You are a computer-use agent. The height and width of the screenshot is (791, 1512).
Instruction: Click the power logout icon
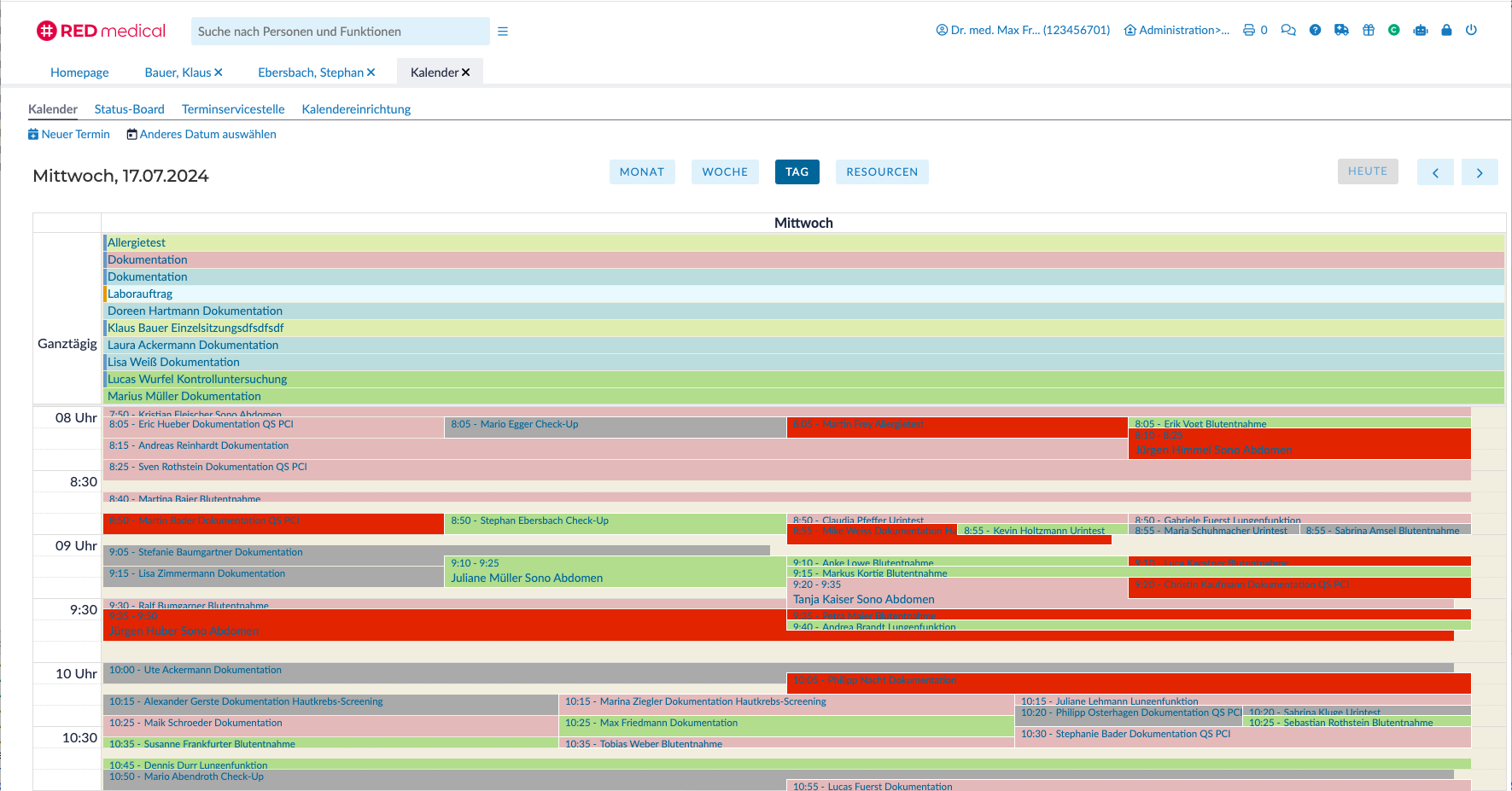[1471, 30]
